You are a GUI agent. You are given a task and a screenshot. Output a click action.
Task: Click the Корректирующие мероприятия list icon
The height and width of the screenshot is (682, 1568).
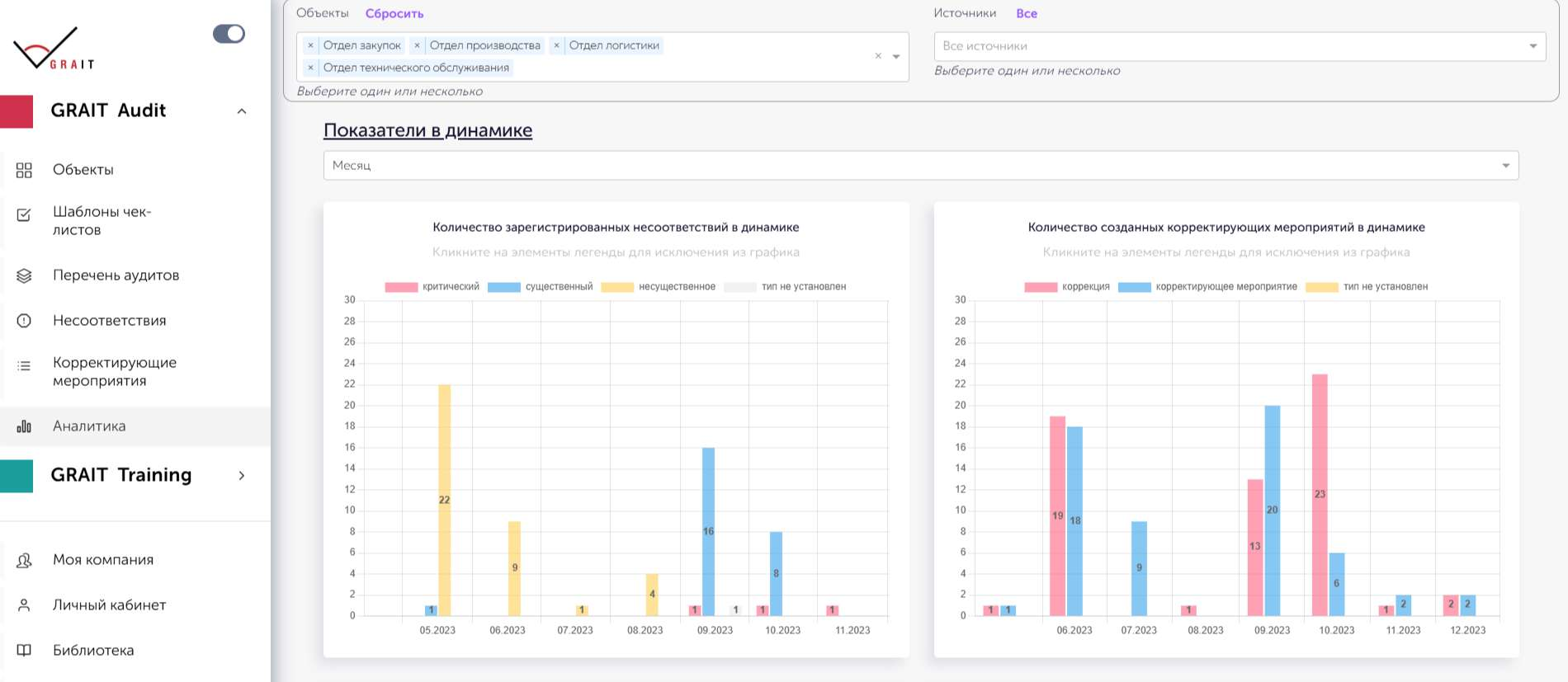(24, 365)
